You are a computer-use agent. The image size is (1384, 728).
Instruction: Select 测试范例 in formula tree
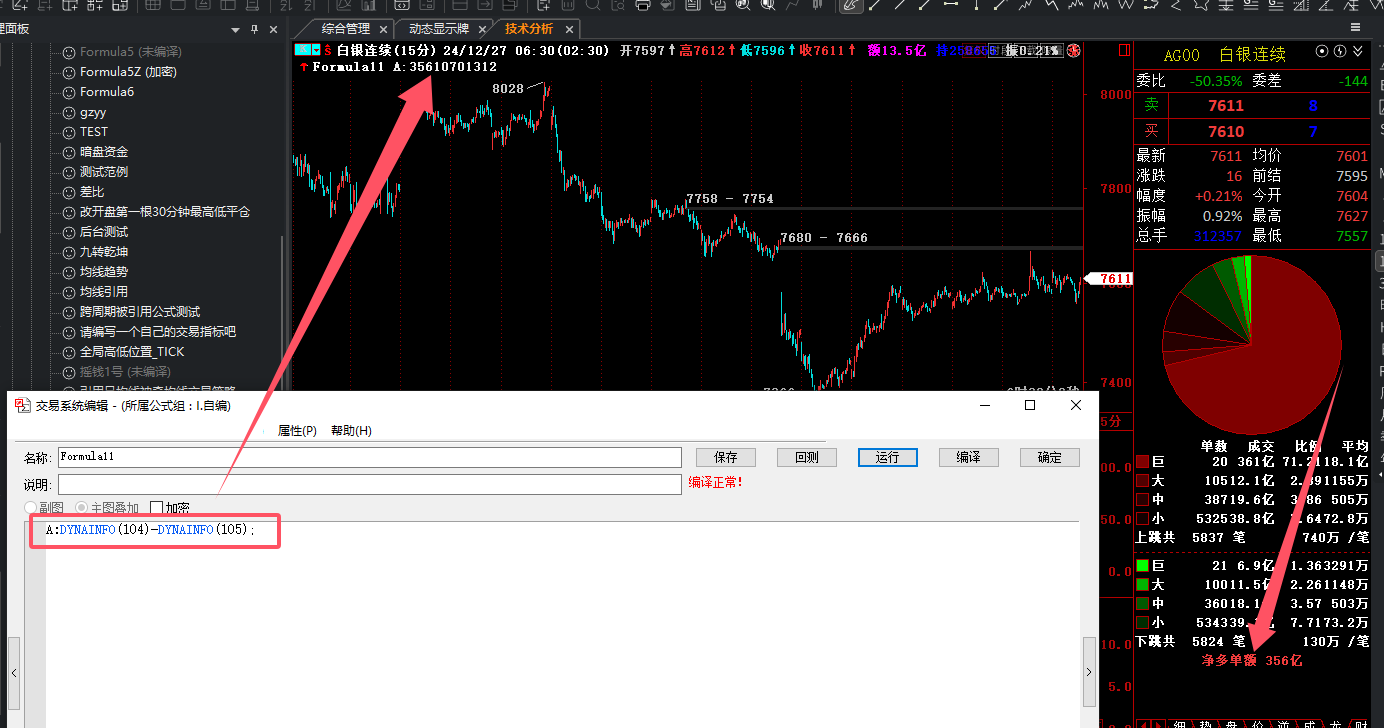[104, 172]
